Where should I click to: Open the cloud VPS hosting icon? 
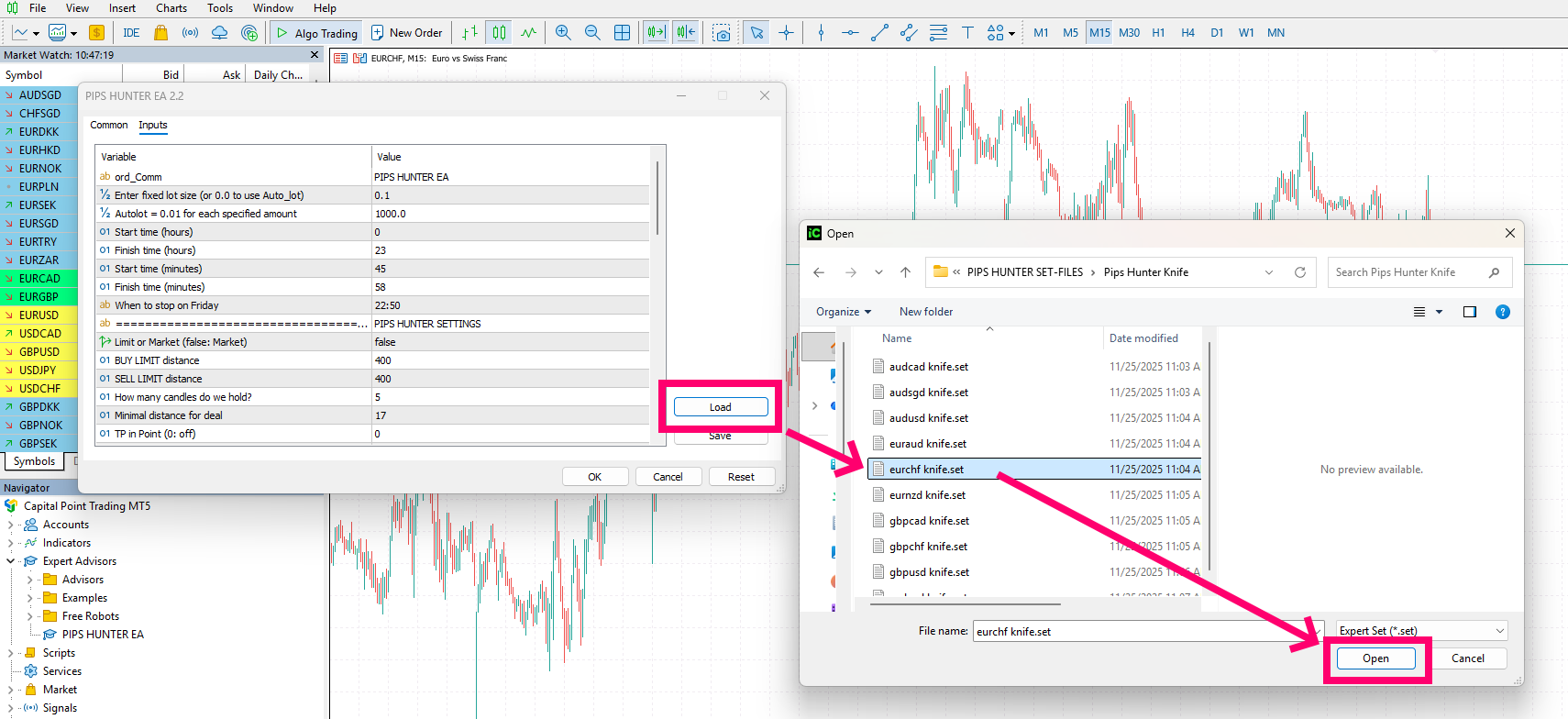coord(219,33)
